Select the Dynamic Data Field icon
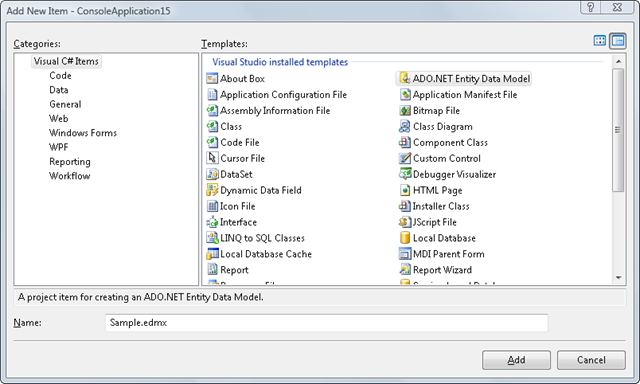Screen dimensions: 640x384 tap(212, 190)
